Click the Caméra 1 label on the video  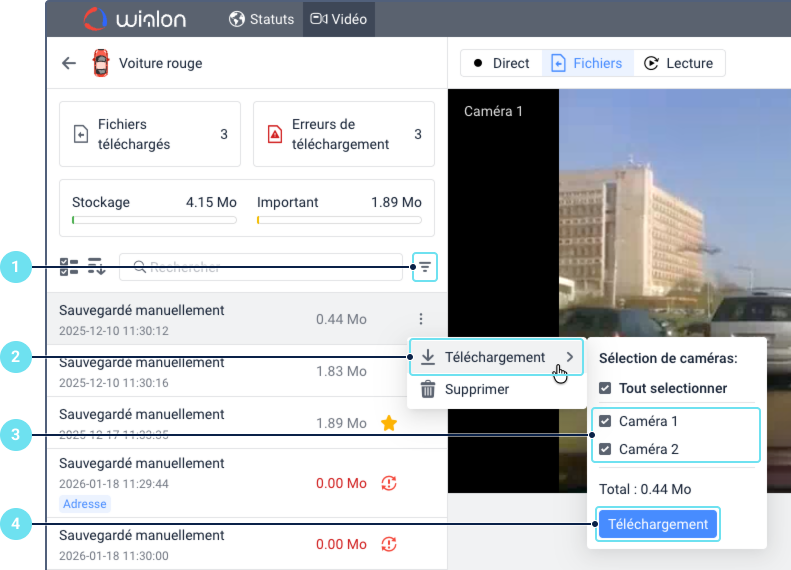coord(493,111)
